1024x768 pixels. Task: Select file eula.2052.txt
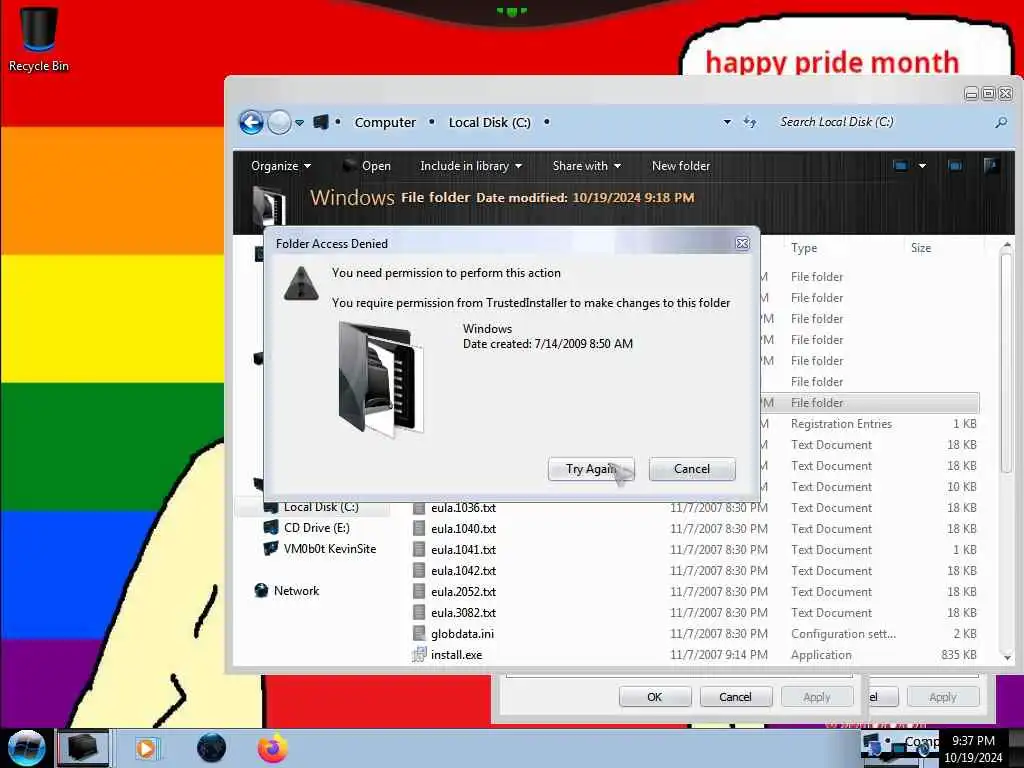pos(463,592)
